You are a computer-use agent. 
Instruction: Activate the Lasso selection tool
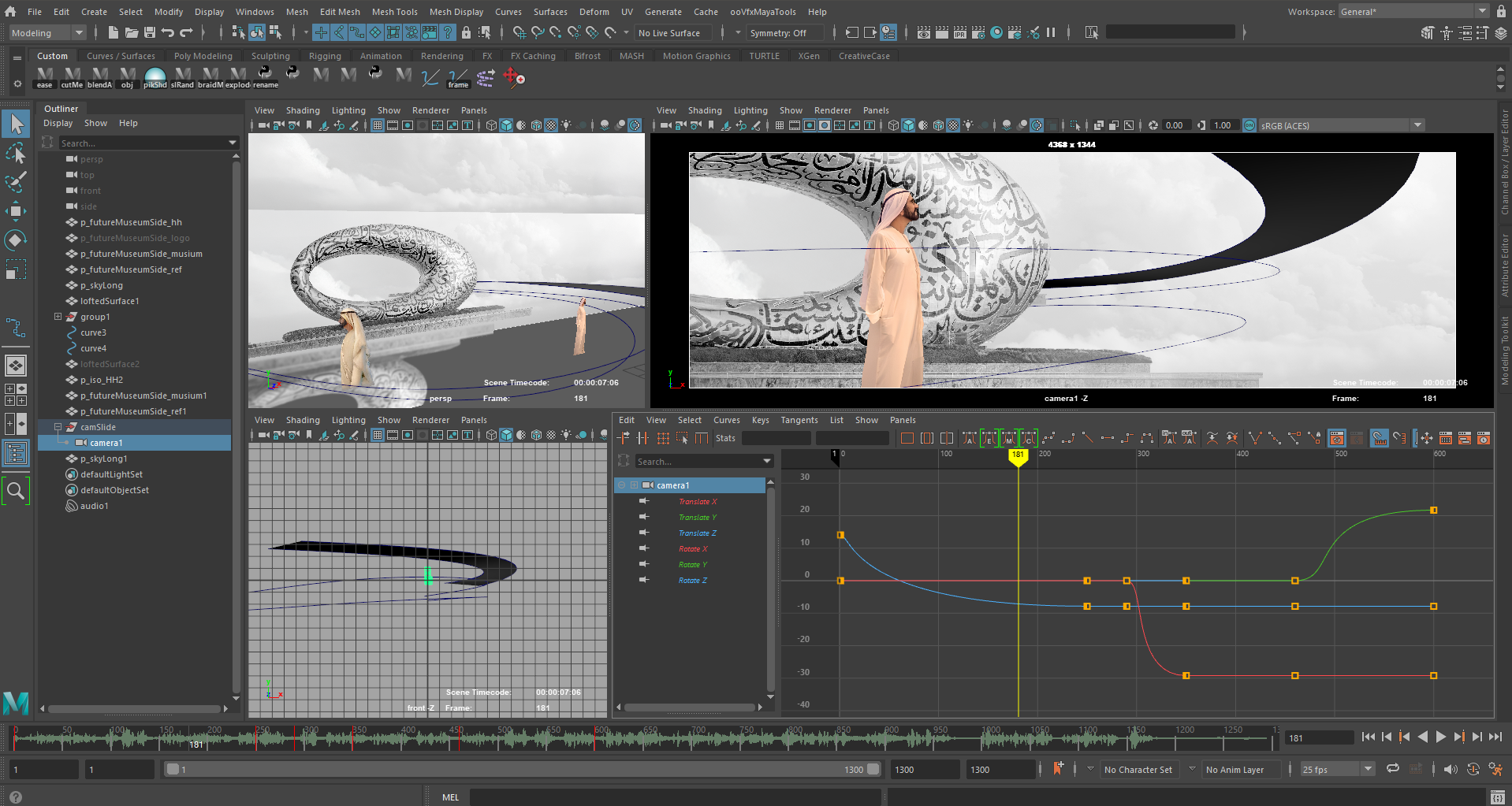click(x=16, y=153)
